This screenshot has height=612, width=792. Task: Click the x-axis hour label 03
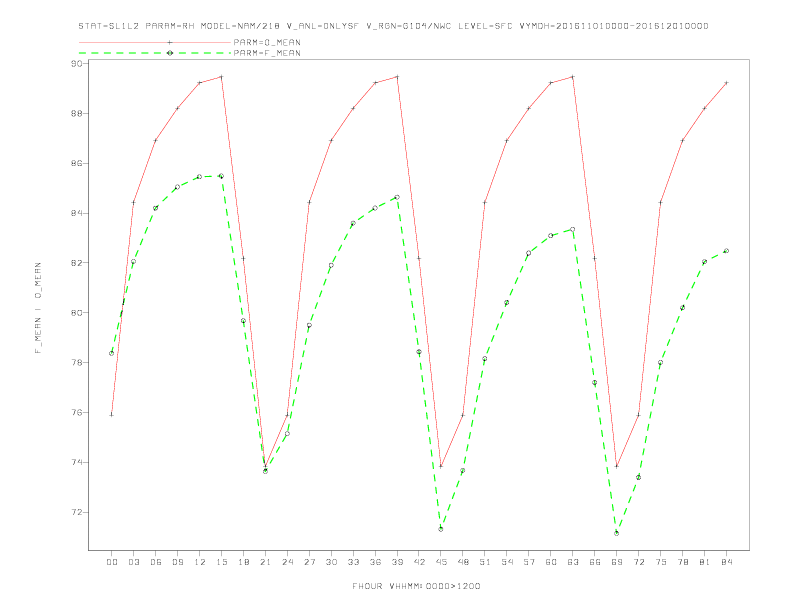134,562
